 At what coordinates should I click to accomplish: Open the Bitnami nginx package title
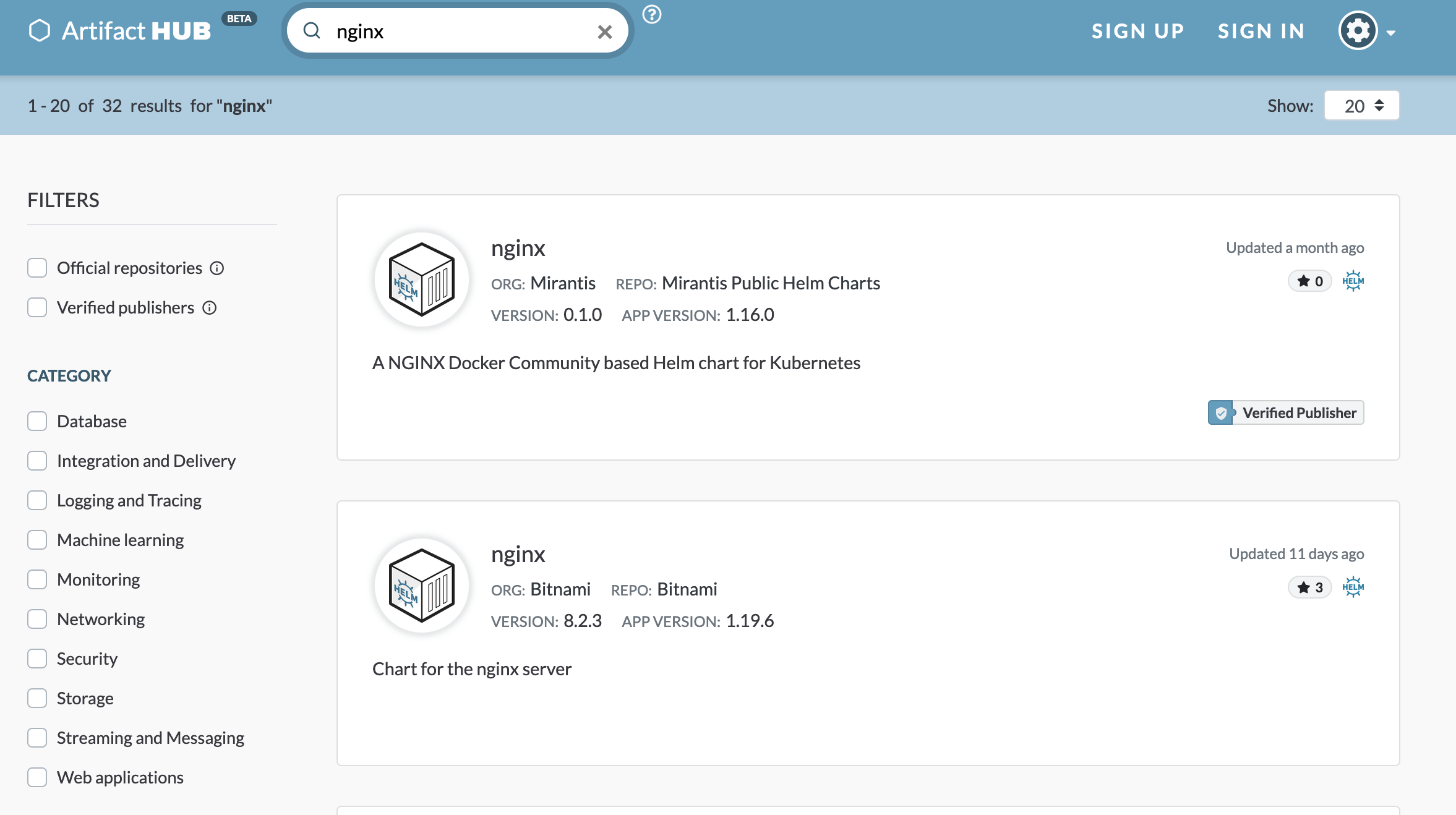pyautogui.click(x=518, y=555)
